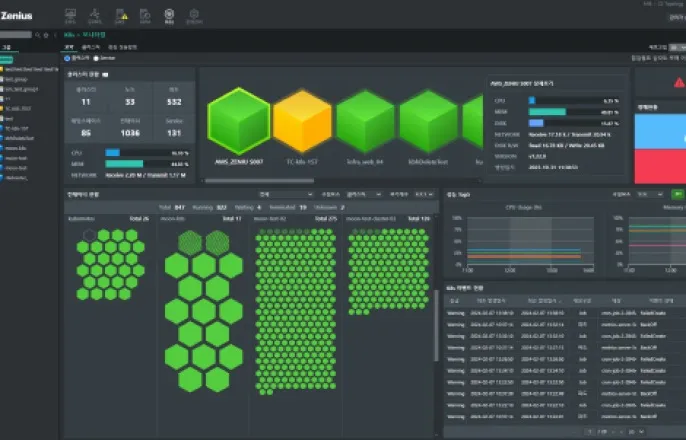686x440 pixels.
Task: Click the page number field in event pagination
Action: coord(590,432)
